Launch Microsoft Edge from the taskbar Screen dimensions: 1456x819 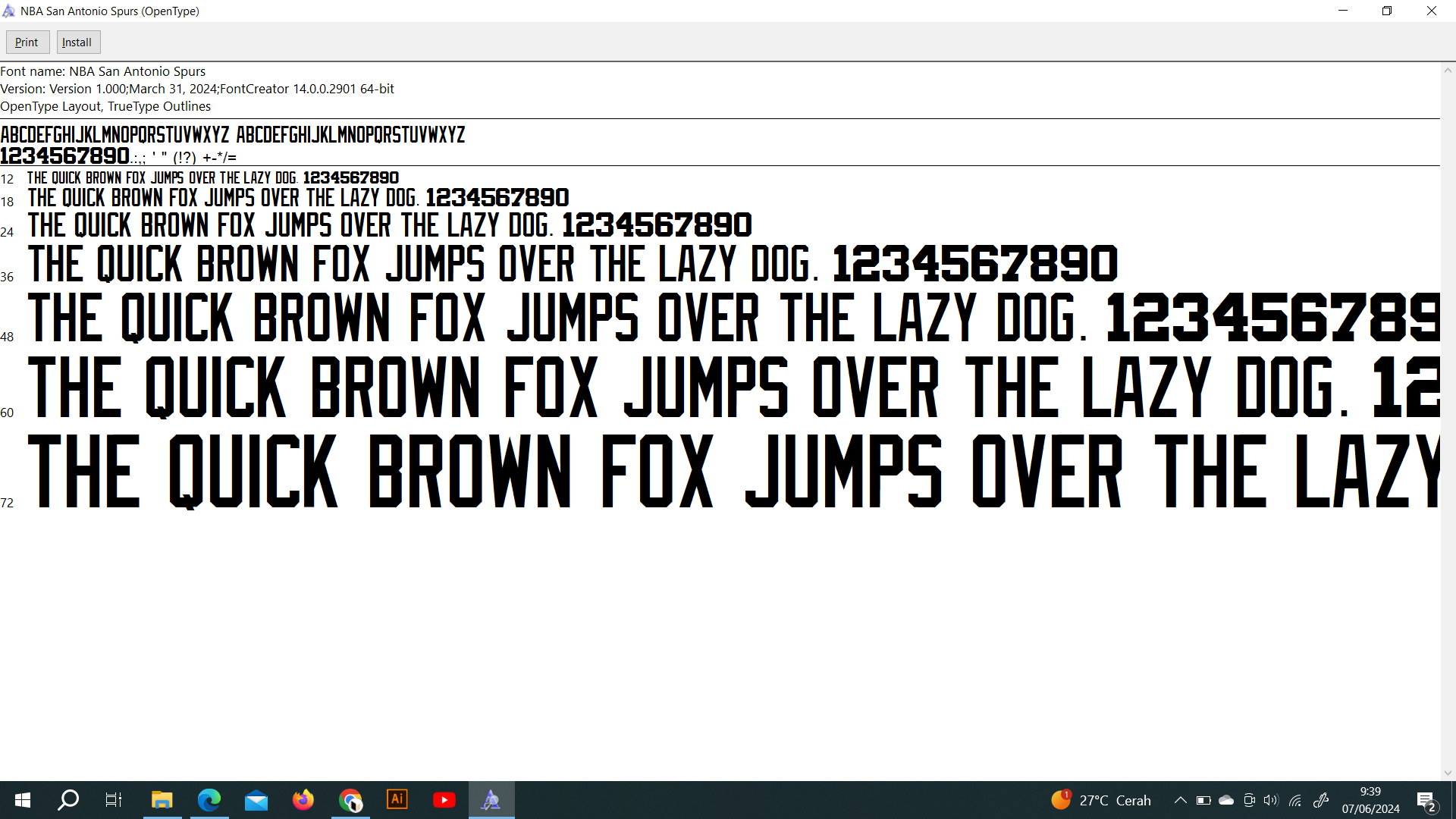(209, 800)
